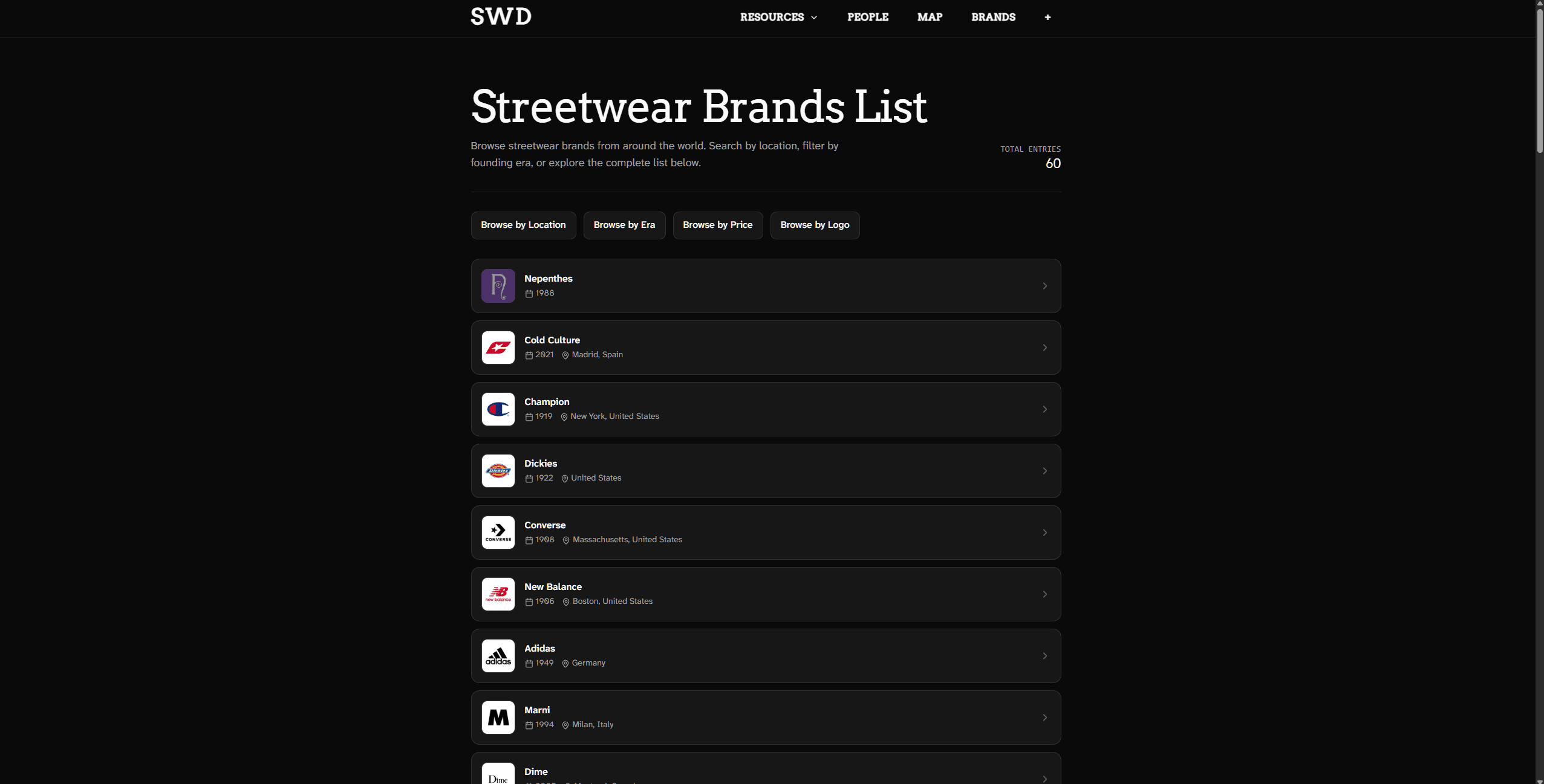1544x784 pixels.
Task: Activate the Browse by Price filter
Action: (717, 224)
